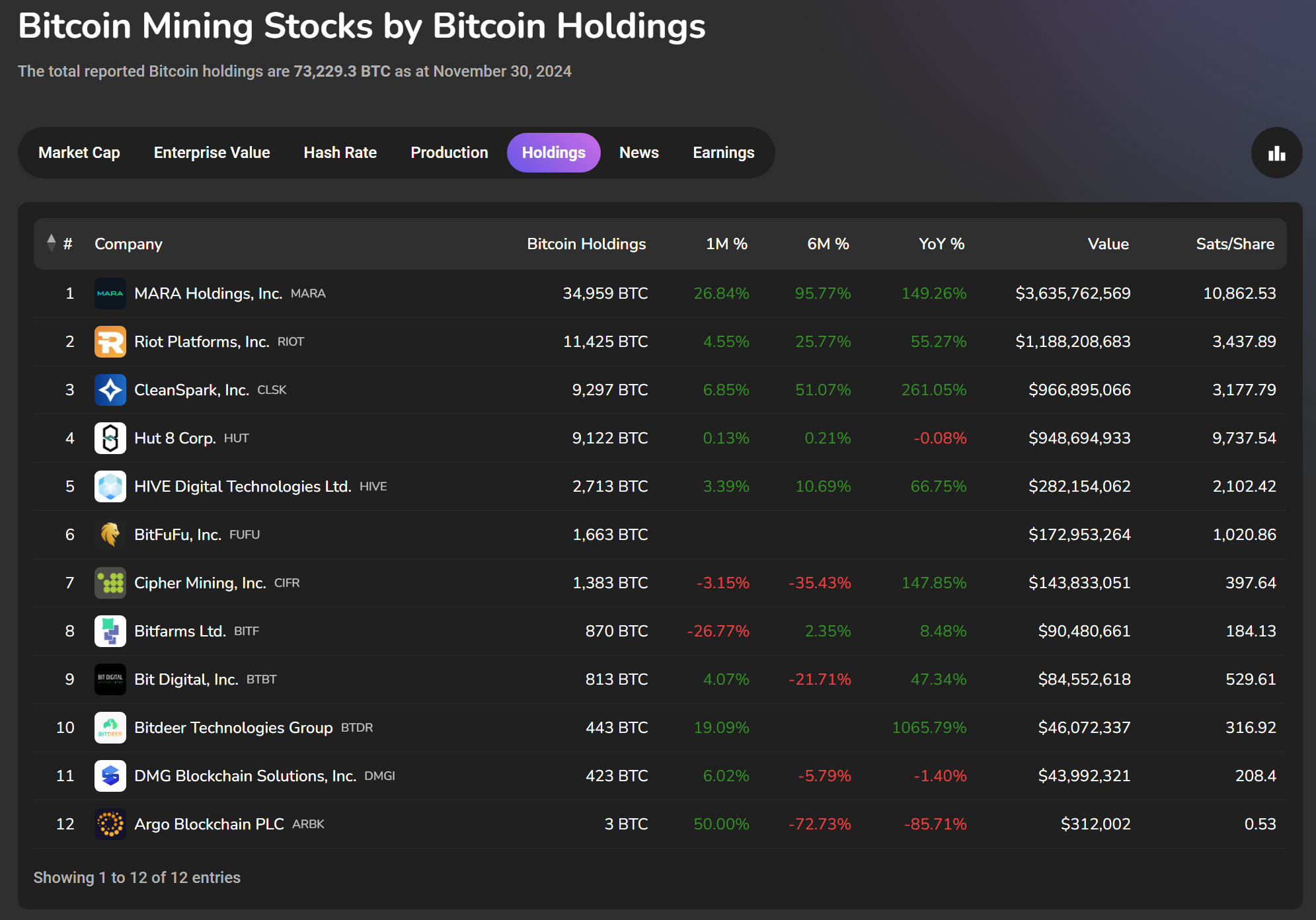This screenshot has height=920, width=1316.
Task: Click the CleanSpark blue star logo
Action: (x=110, y=390)
